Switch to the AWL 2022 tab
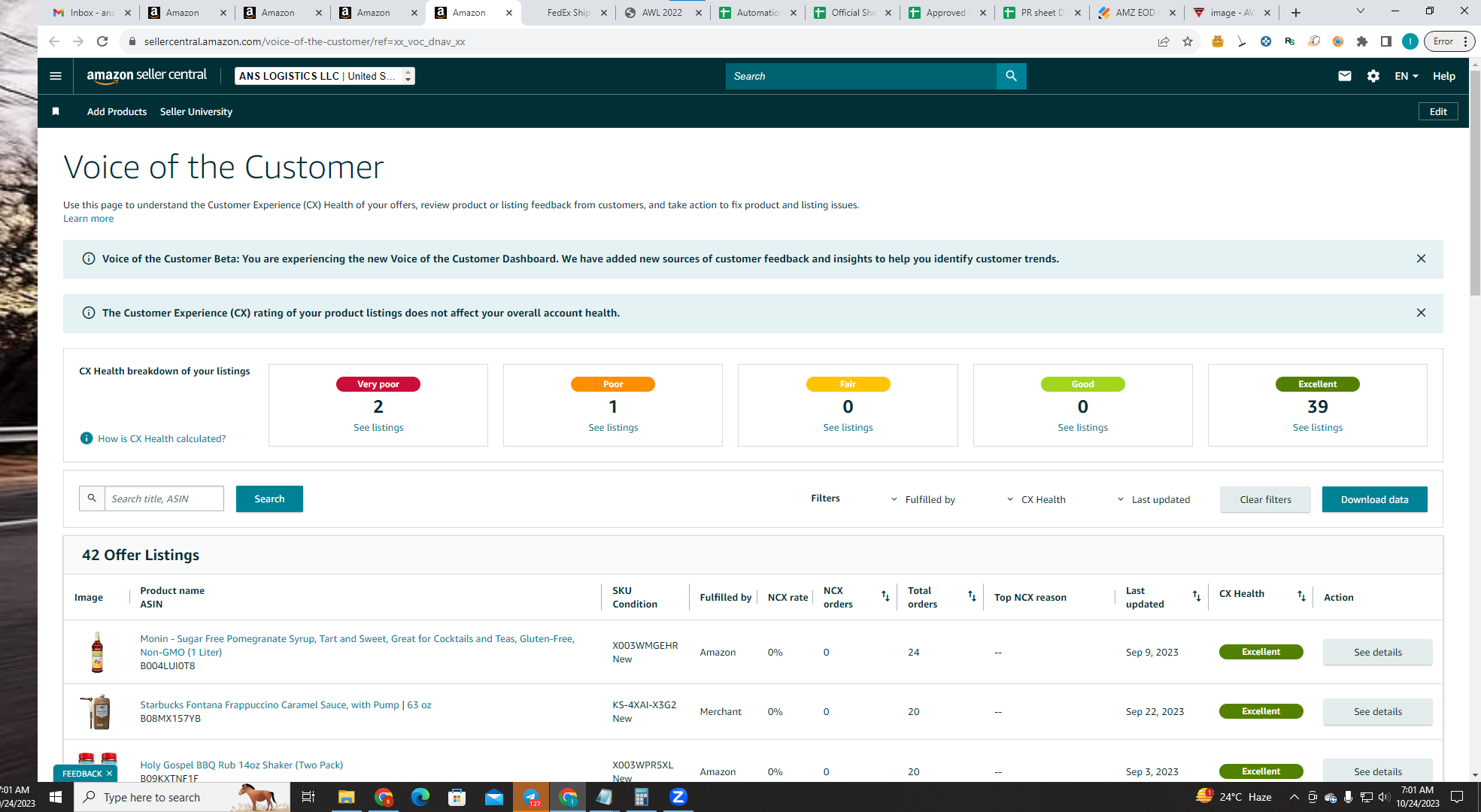 coord(662,13)
